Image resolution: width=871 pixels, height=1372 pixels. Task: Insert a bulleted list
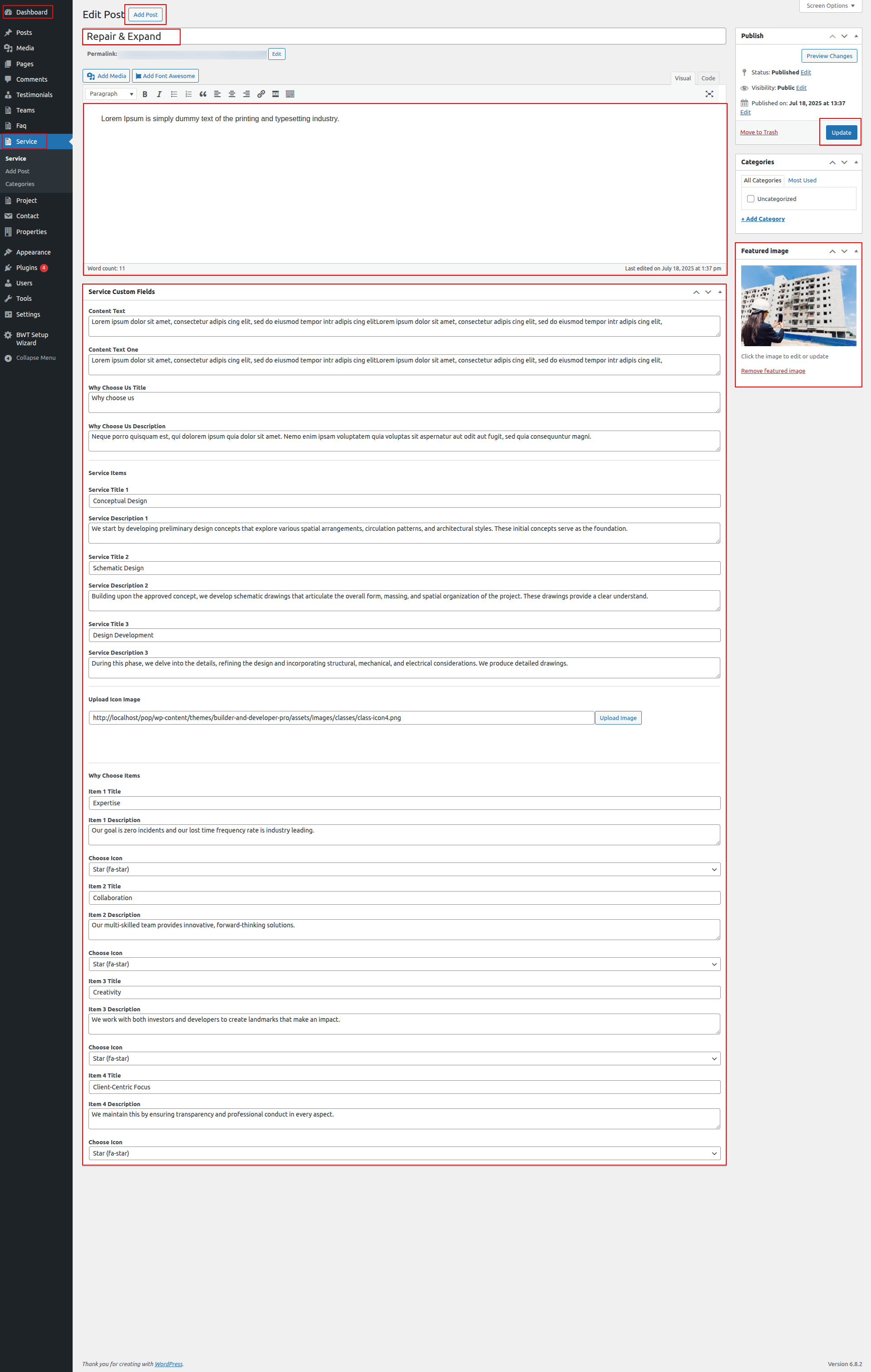point(174,94)
